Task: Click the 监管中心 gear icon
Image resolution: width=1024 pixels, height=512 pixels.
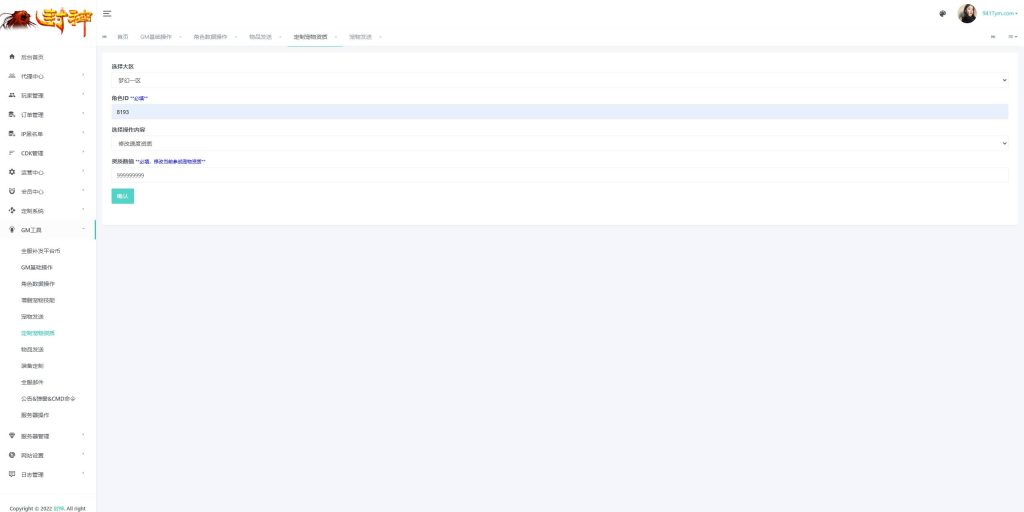Action: 12,172
